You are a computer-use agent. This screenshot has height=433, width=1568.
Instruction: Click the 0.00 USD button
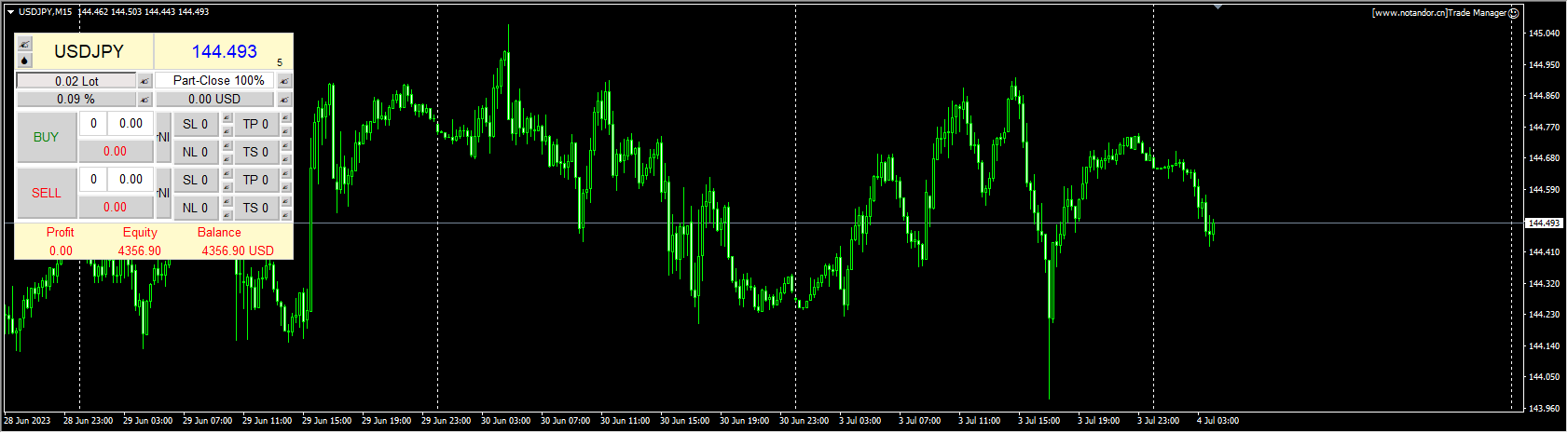pyautogui.click(x=215, y=99)
